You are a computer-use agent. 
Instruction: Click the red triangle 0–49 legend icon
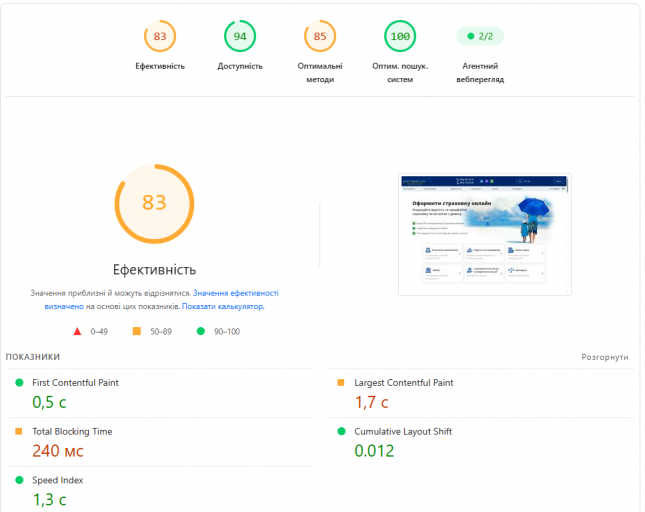pyautogui.click(x=77, y=331)
